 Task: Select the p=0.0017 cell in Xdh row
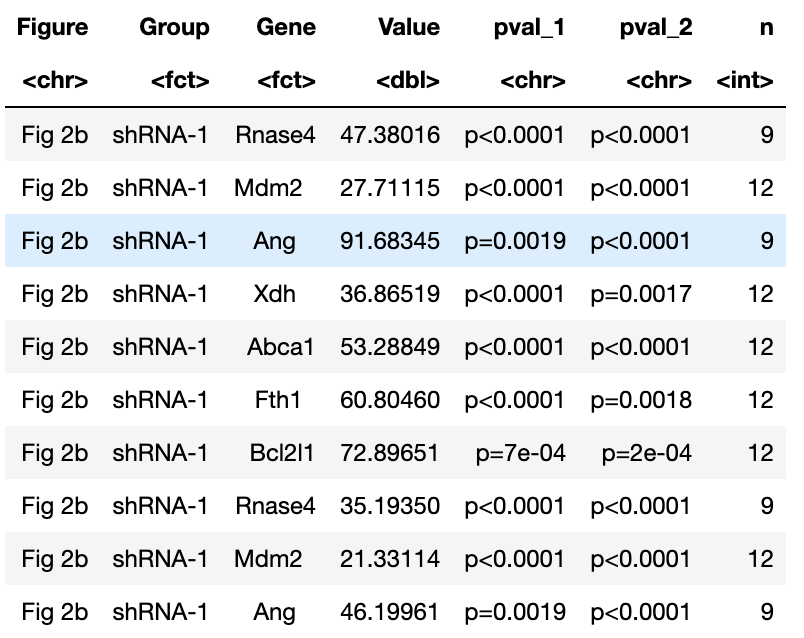pyautogui.click(x=641, y=294)
